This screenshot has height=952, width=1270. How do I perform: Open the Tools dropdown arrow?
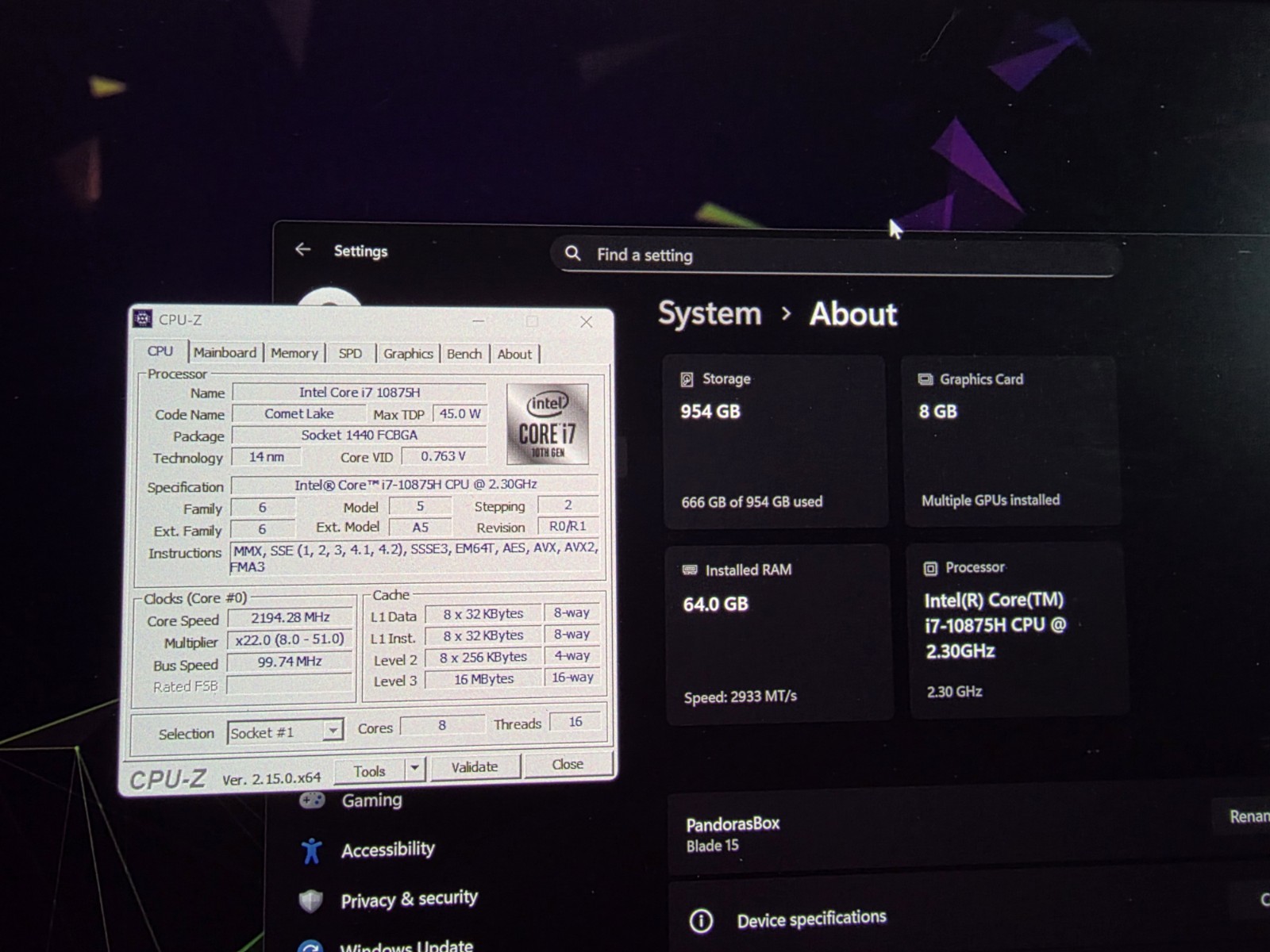pos(414,770)
